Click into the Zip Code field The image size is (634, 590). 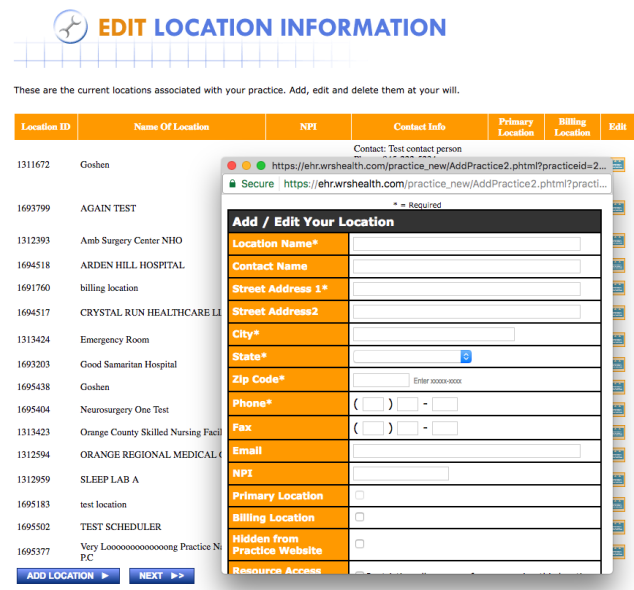point(381,380)
